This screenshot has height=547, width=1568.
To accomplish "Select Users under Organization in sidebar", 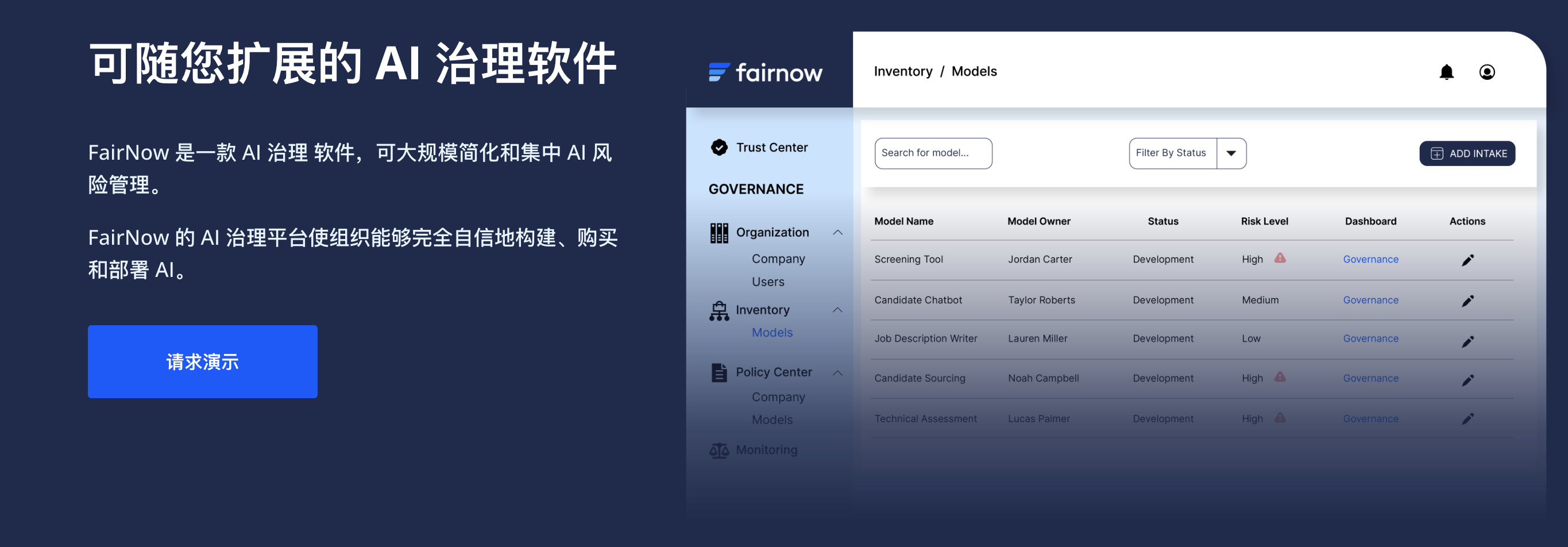I will pyautogui.click(x=767, y=282).
